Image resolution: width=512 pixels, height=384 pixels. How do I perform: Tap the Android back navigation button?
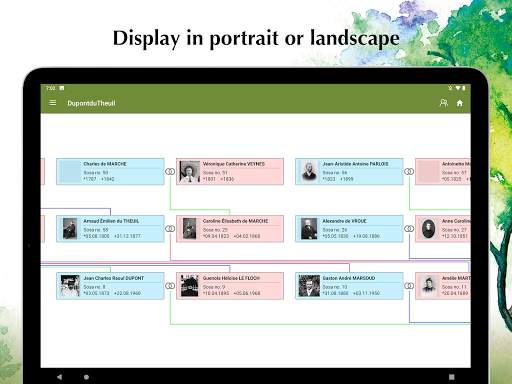pyautogui.click(x=59, y=377)
